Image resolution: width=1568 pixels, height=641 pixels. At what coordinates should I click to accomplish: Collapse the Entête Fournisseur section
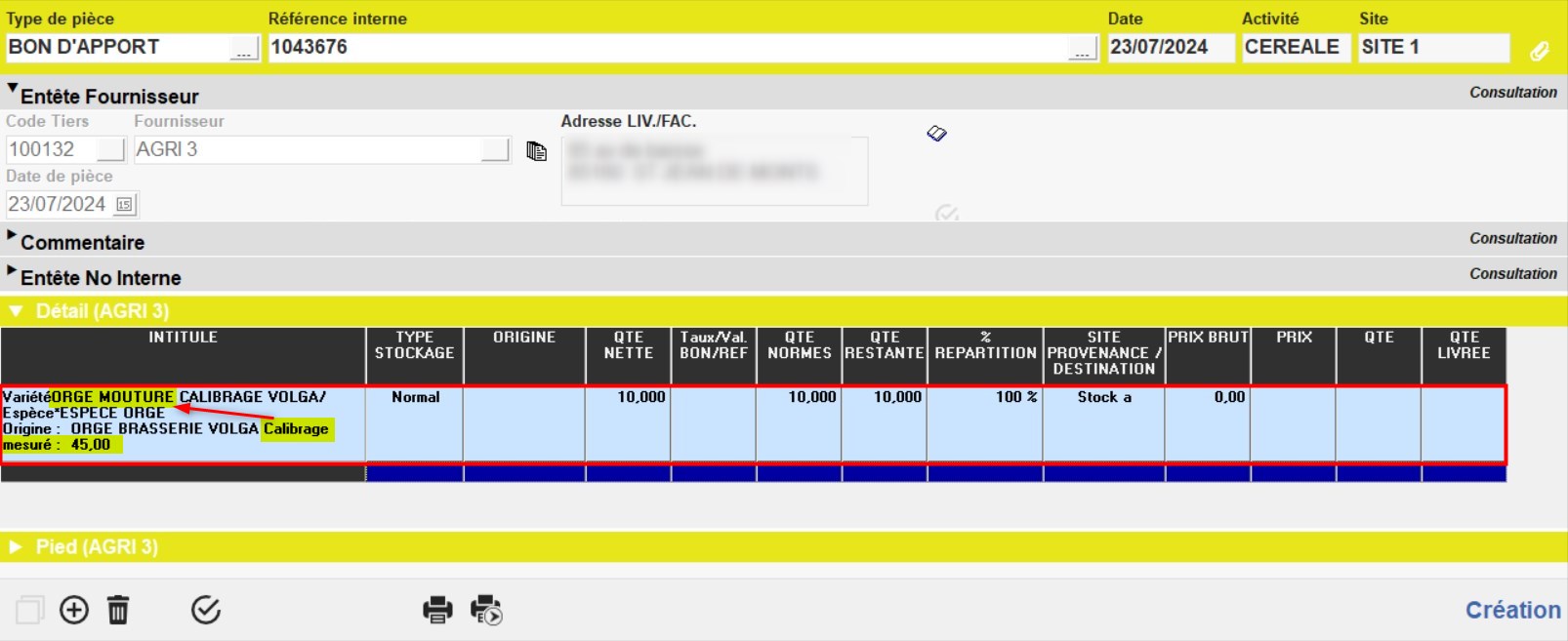point(13,91)
